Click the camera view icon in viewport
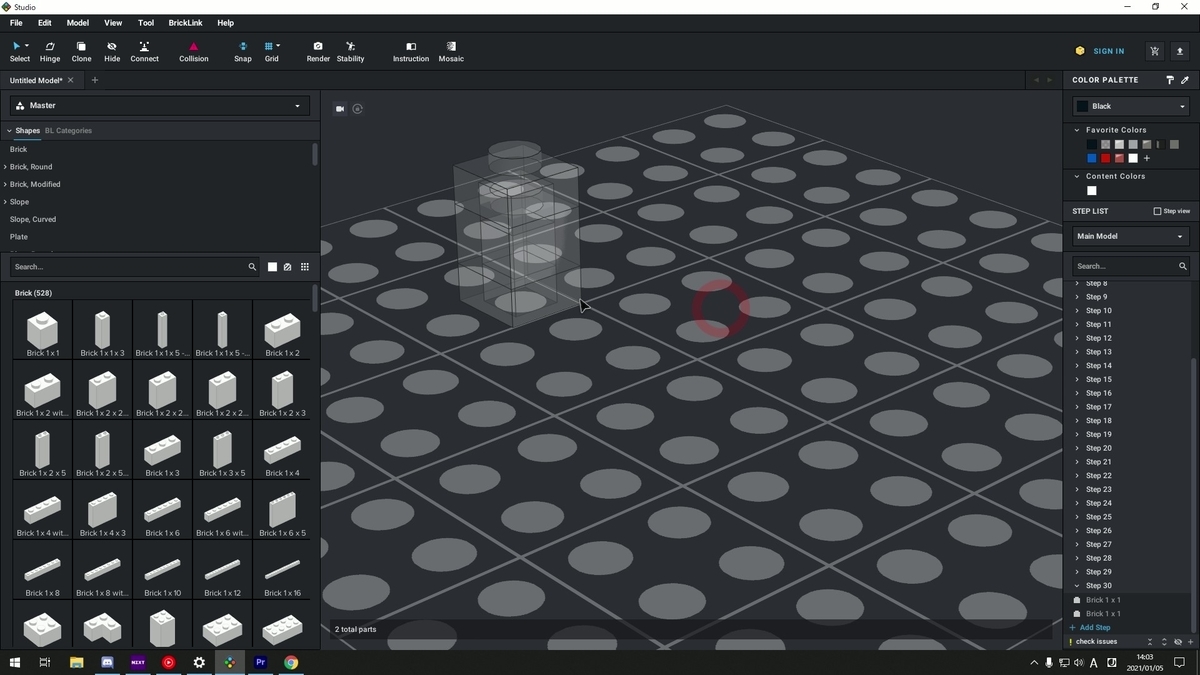The width and height of the screenshot is (1200, 675). coord(340,109)
